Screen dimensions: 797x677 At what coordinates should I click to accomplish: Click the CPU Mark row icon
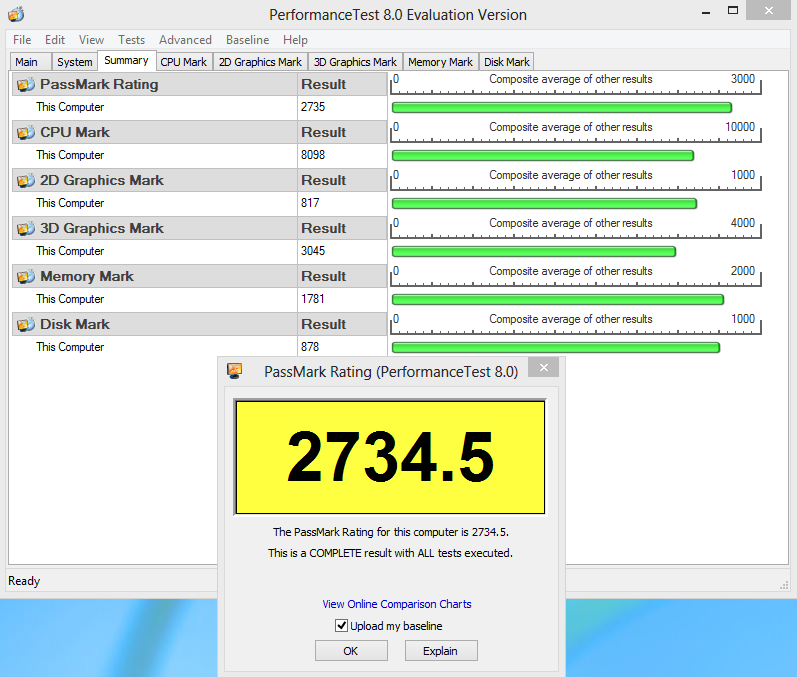(26, 133)
